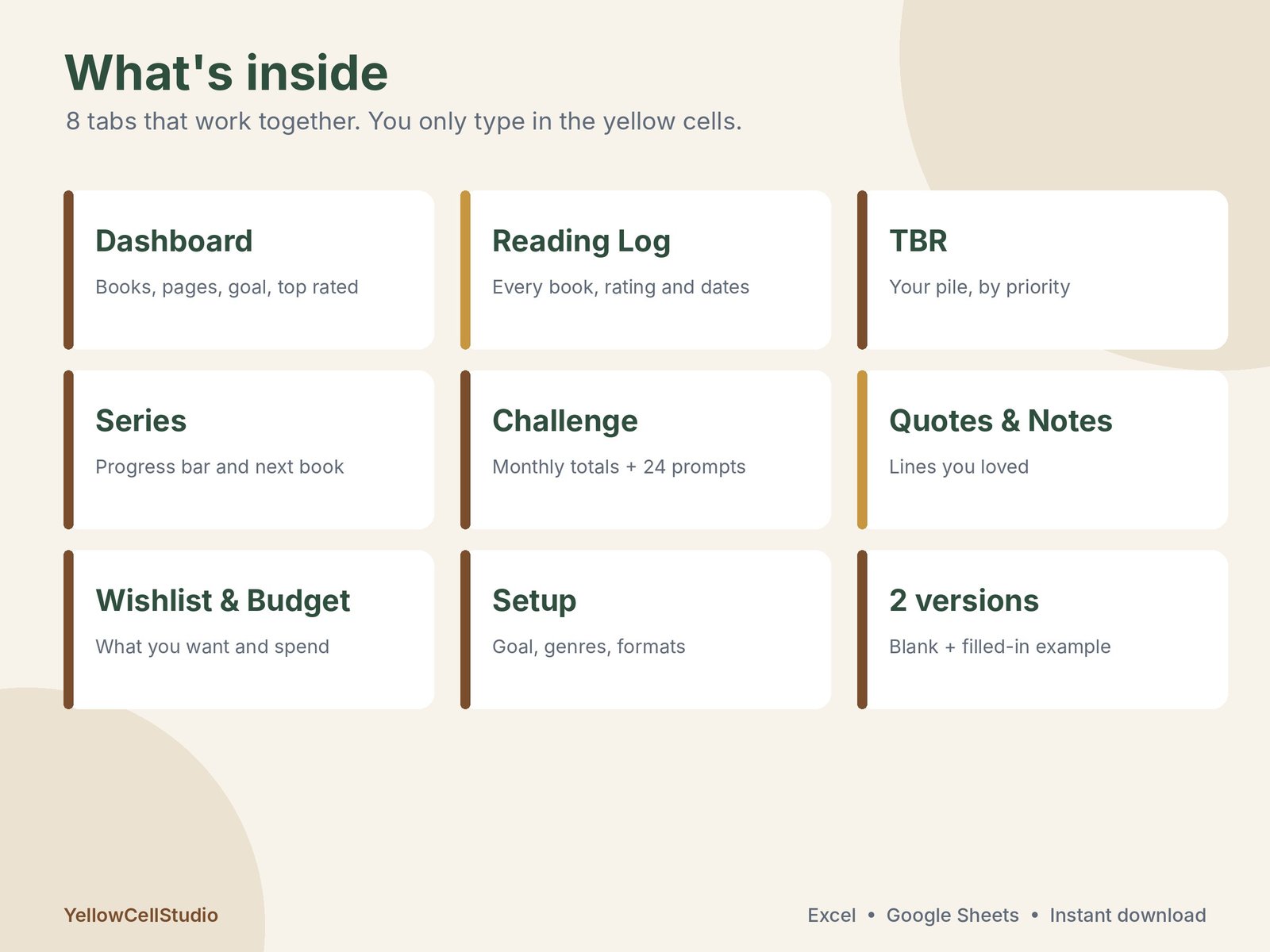The height and width of the screenshot is (952, 1270).
Task: Click the "Excel" footer label
Action: (832, 916)
